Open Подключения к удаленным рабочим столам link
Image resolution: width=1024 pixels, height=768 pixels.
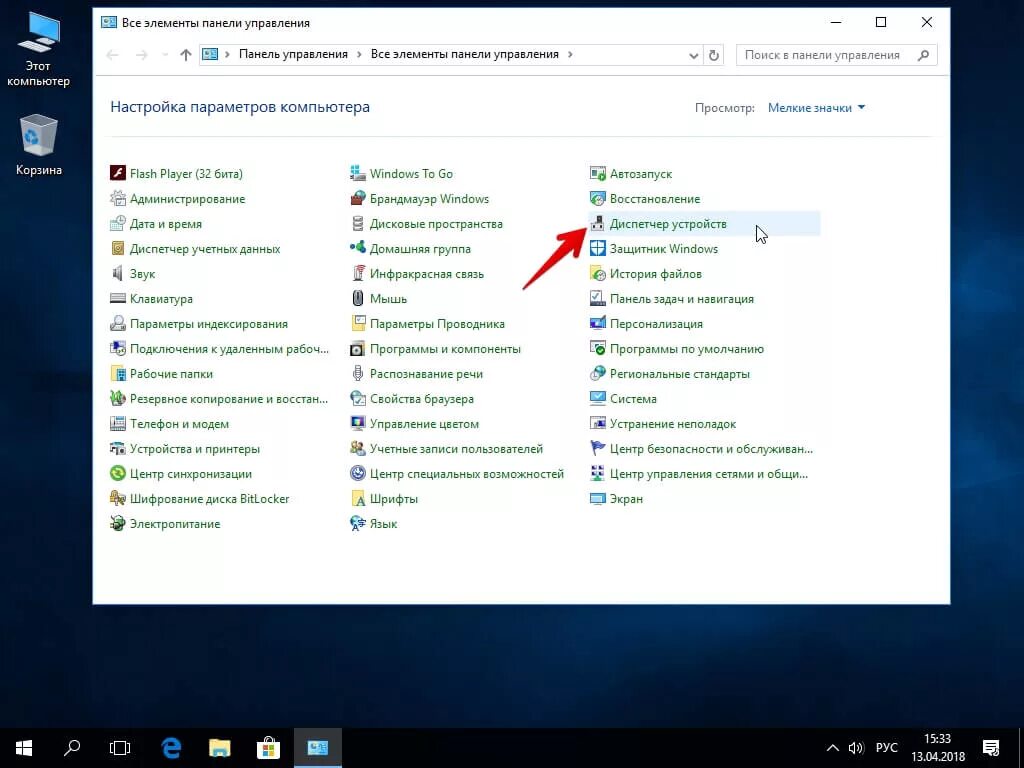229,349
